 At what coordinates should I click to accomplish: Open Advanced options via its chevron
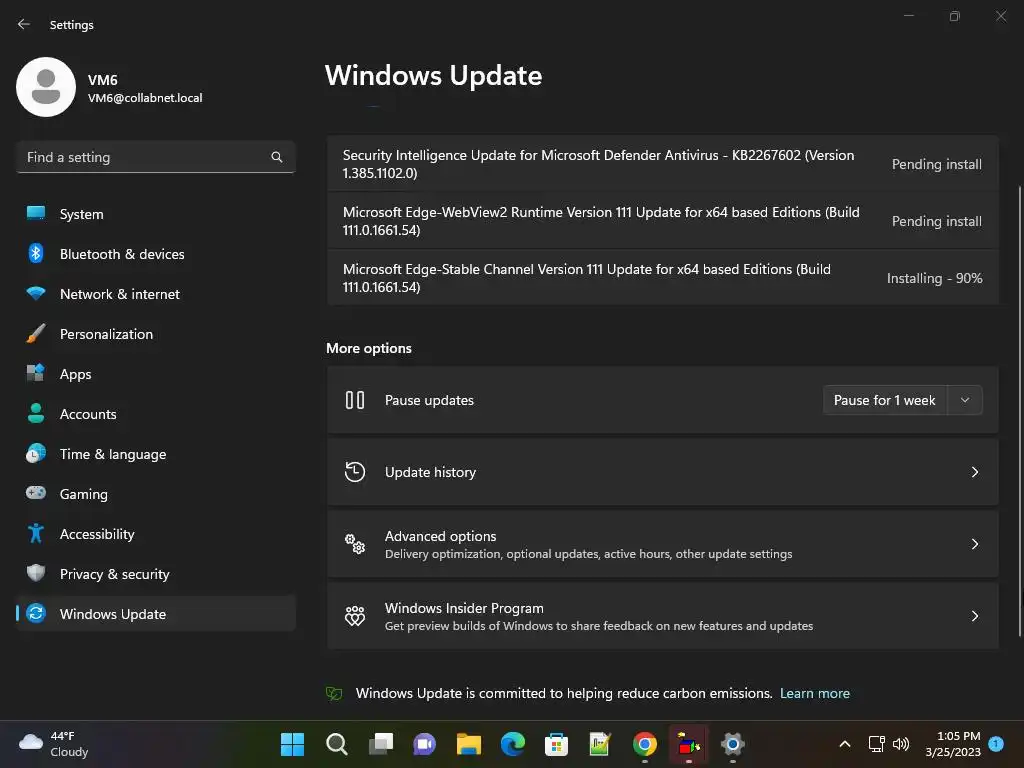(974, 544)
